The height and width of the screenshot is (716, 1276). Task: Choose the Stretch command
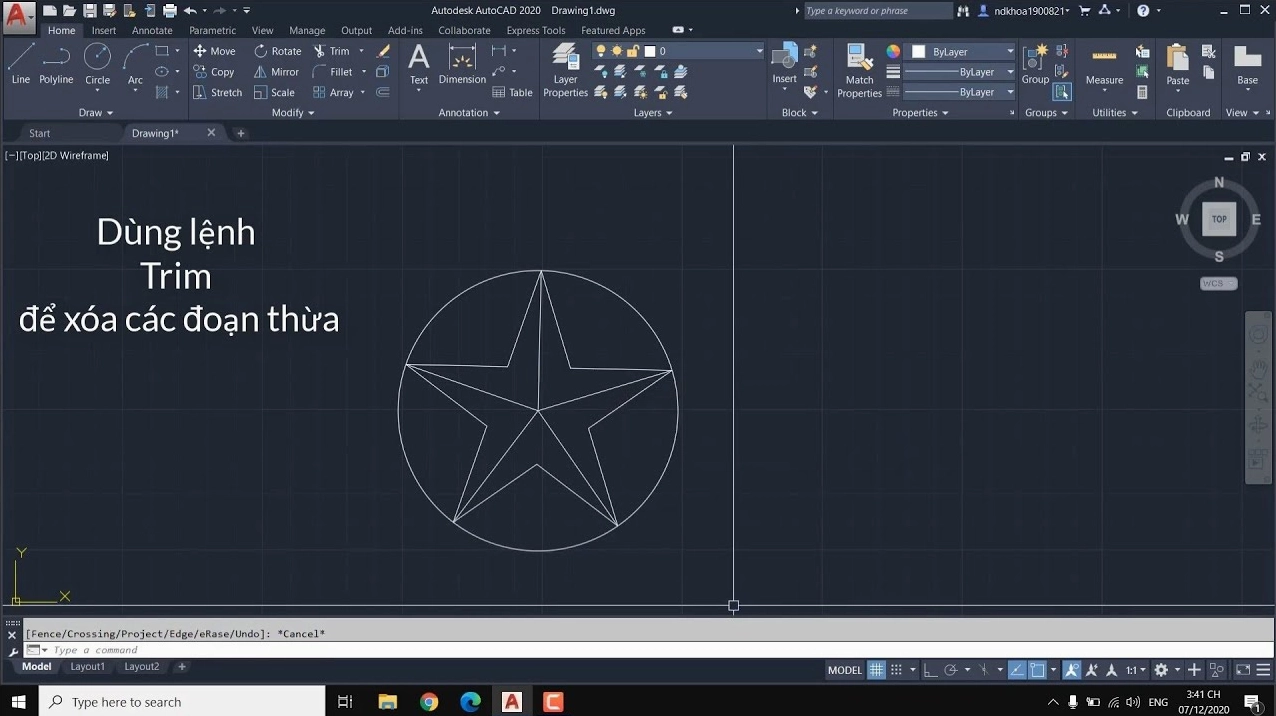coord(217,92)
